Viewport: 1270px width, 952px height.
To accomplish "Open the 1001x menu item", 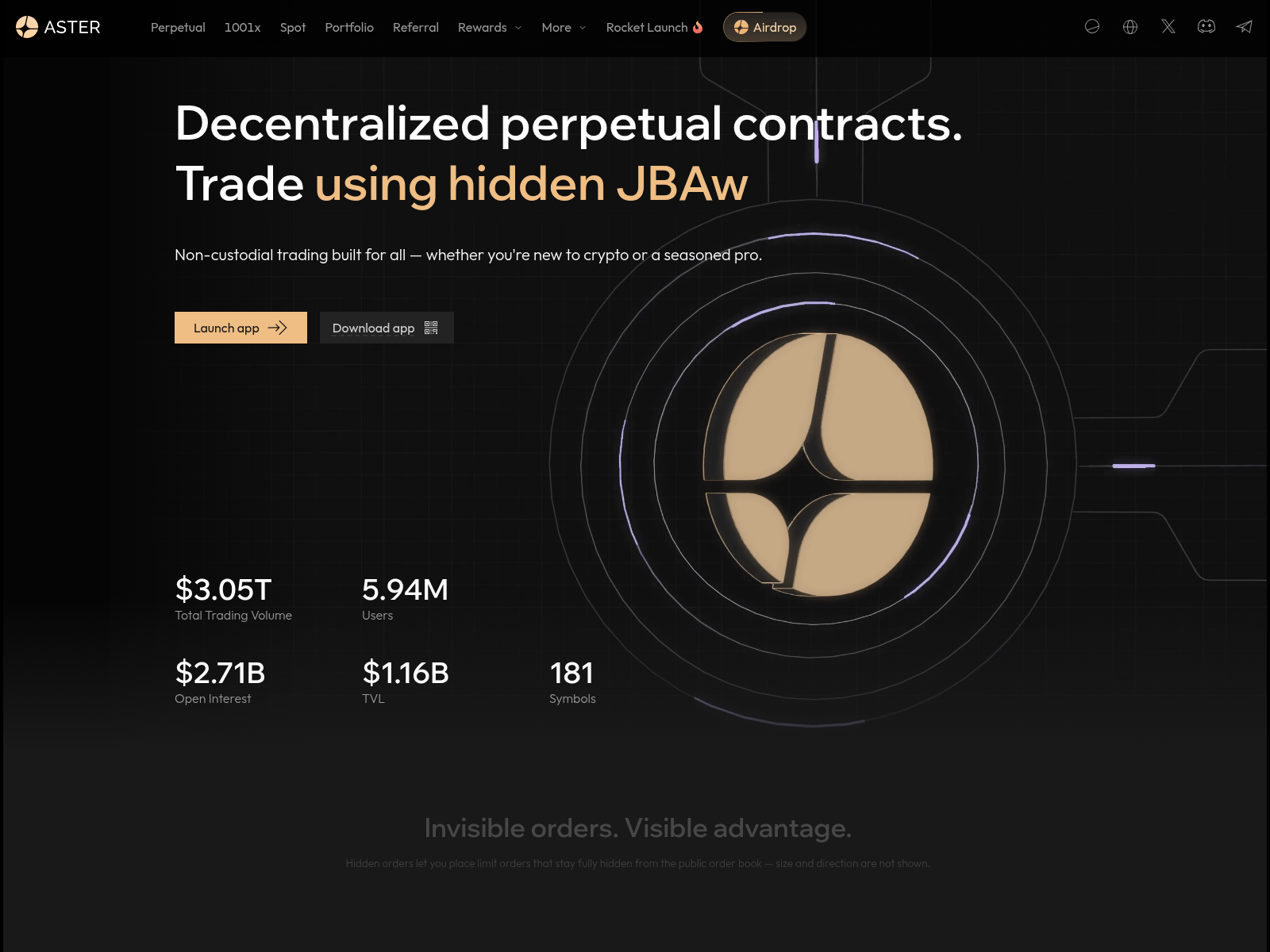I will [242, 27].
